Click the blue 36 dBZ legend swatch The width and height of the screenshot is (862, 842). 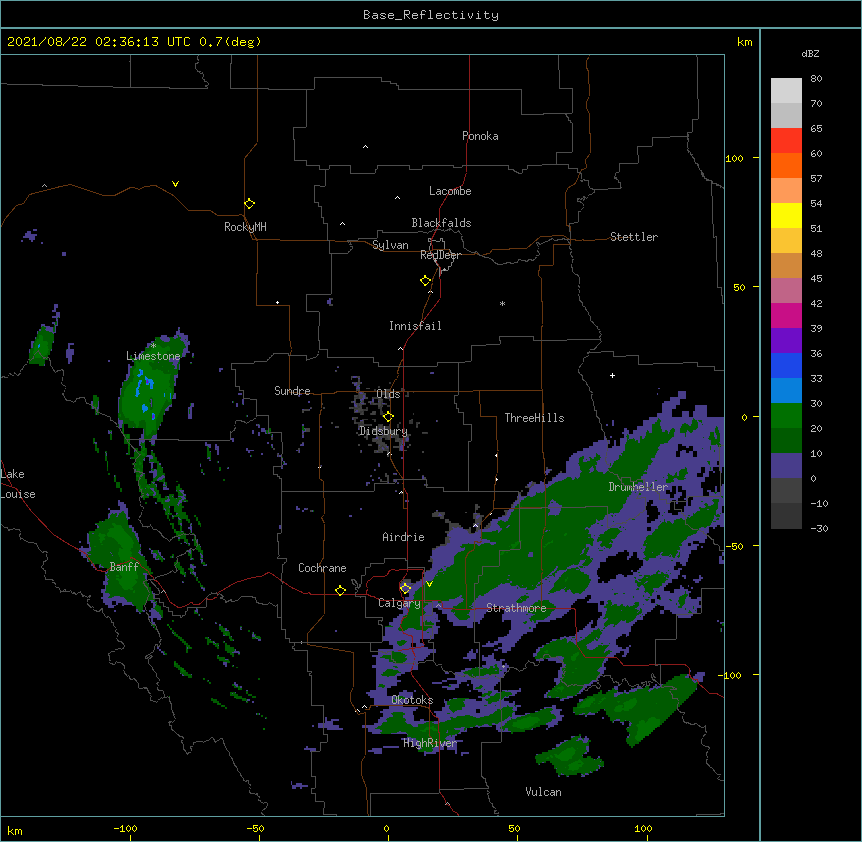pyautogui.click(x=786, y=365)
